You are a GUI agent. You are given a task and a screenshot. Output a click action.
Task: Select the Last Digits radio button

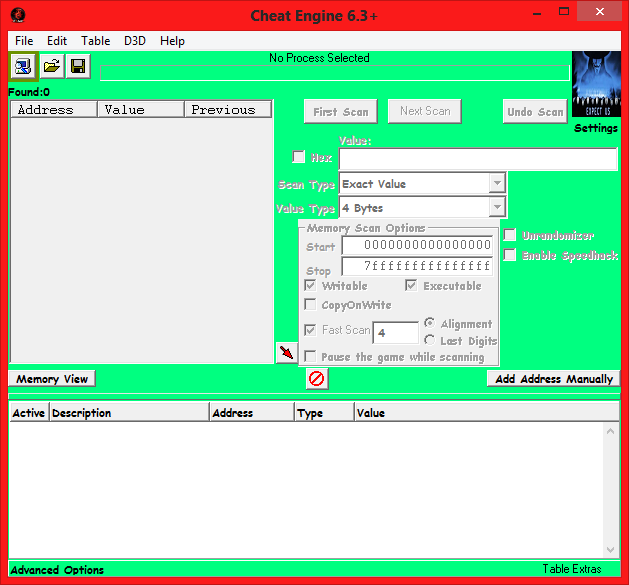(430, 341)
